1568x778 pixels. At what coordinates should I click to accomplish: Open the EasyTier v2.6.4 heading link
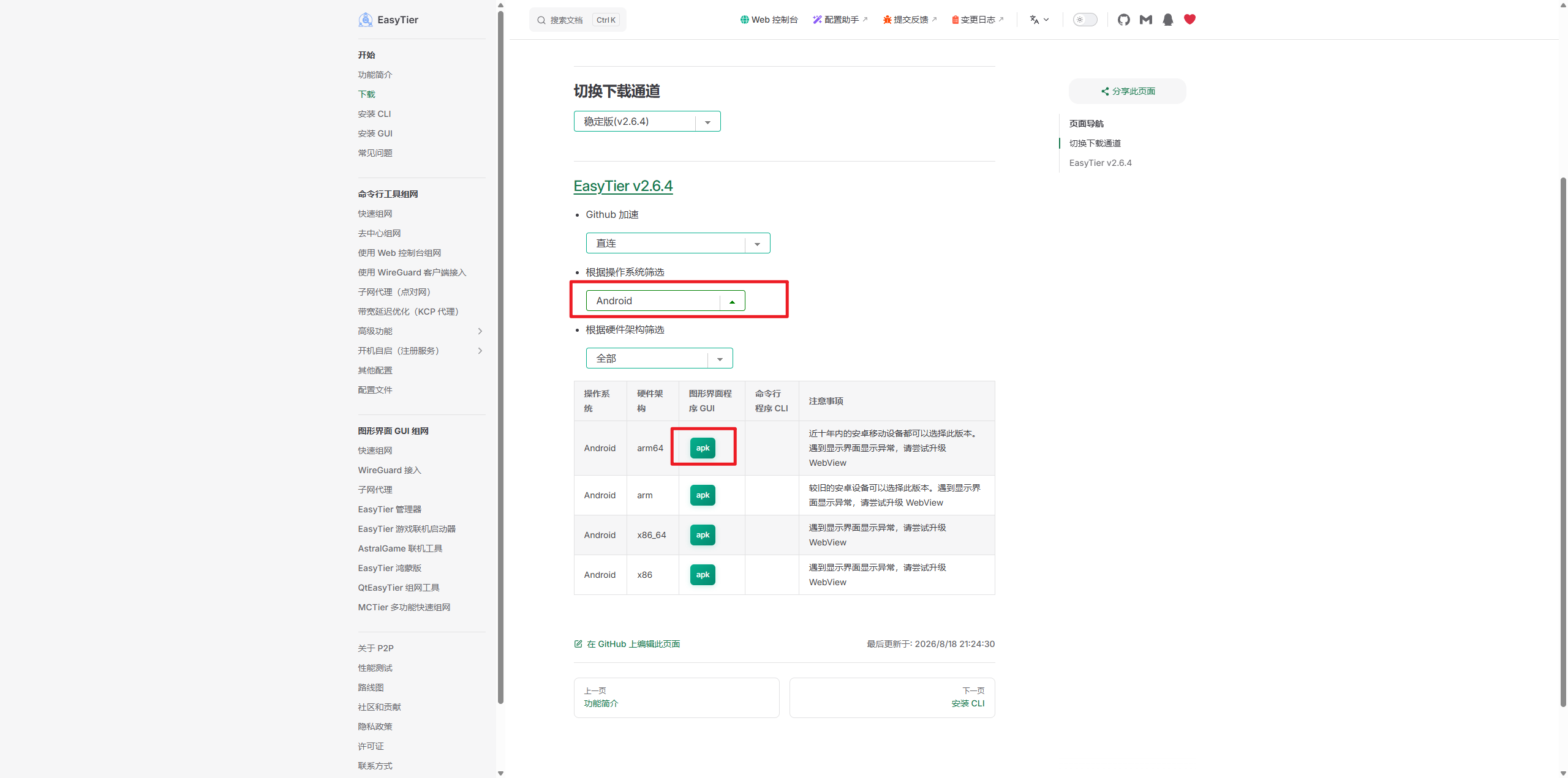[623, 186]
